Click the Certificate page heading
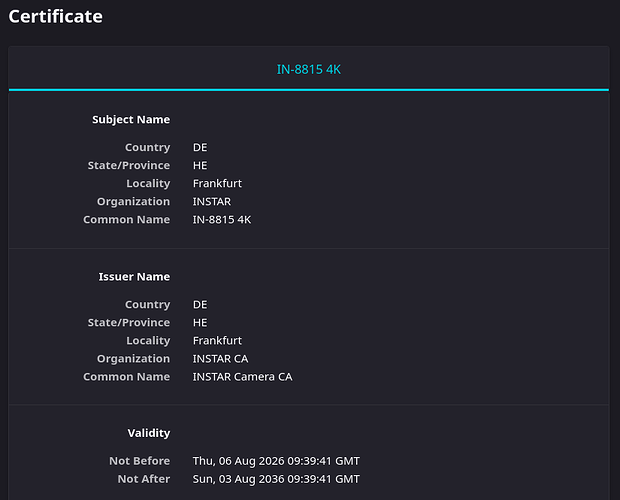 [x=55, y=17]
